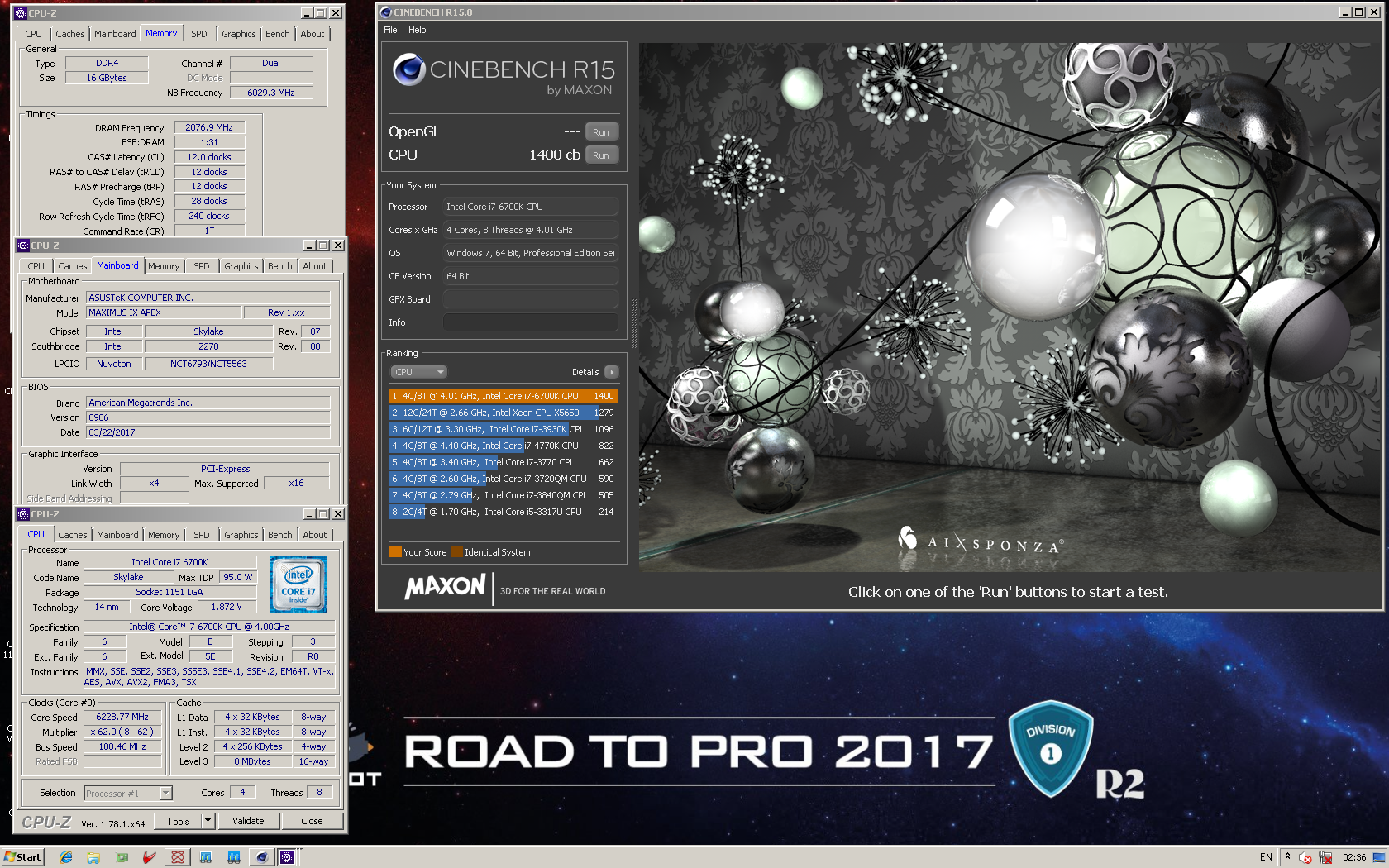Click the green graphics card taskbar icon

click(122, 857)
